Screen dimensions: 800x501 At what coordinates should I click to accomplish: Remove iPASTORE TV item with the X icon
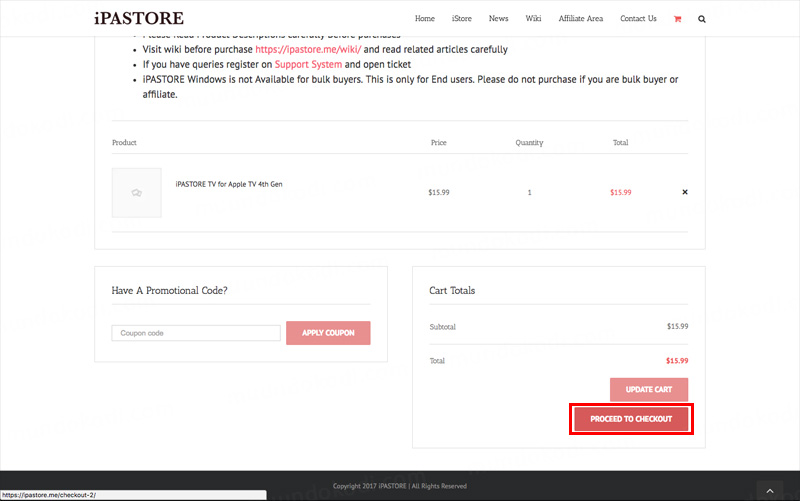[x=685, y=192]
